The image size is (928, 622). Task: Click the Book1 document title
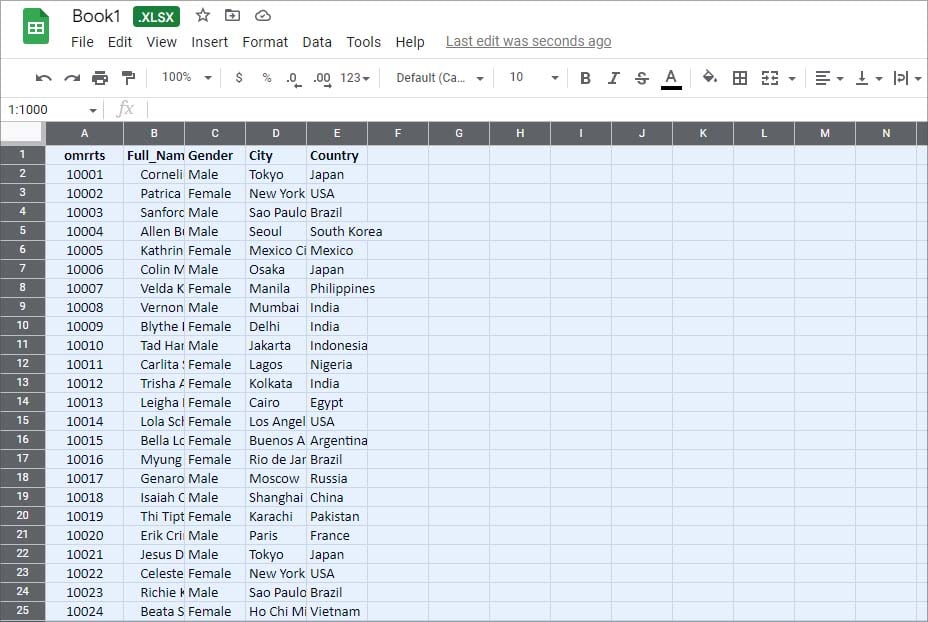click(x=96, y=16)
